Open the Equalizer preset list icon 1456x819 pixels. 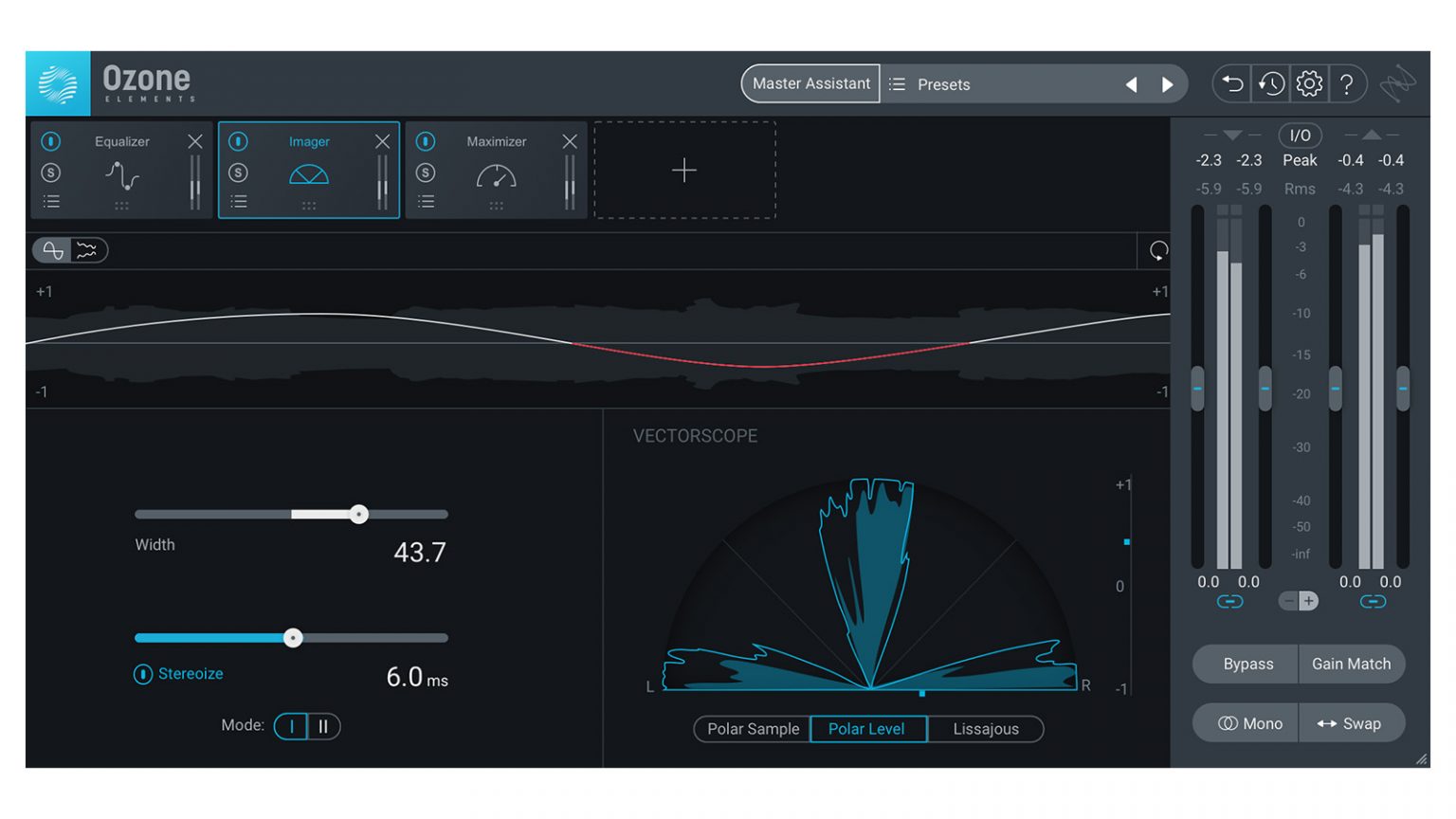pos(52,201)
